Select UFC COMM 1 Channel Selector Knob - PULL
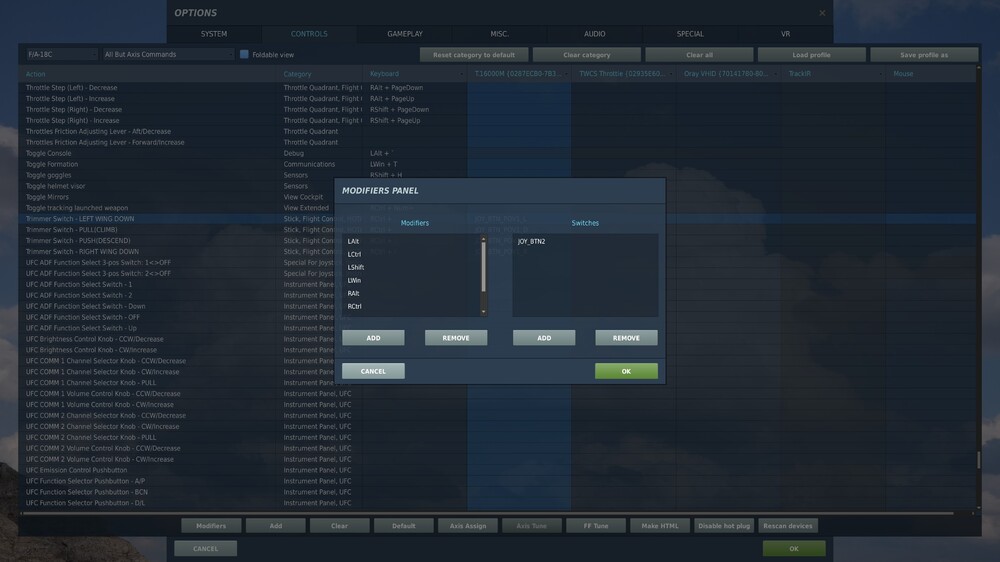The image size is (1000, 562). pyautogui.click(x=497, y=383)
